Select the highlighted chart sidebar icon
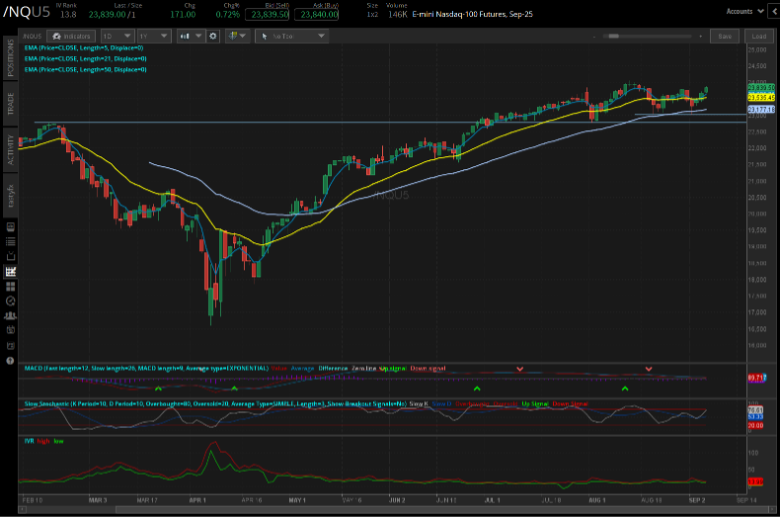 click(x=10, y=271)
